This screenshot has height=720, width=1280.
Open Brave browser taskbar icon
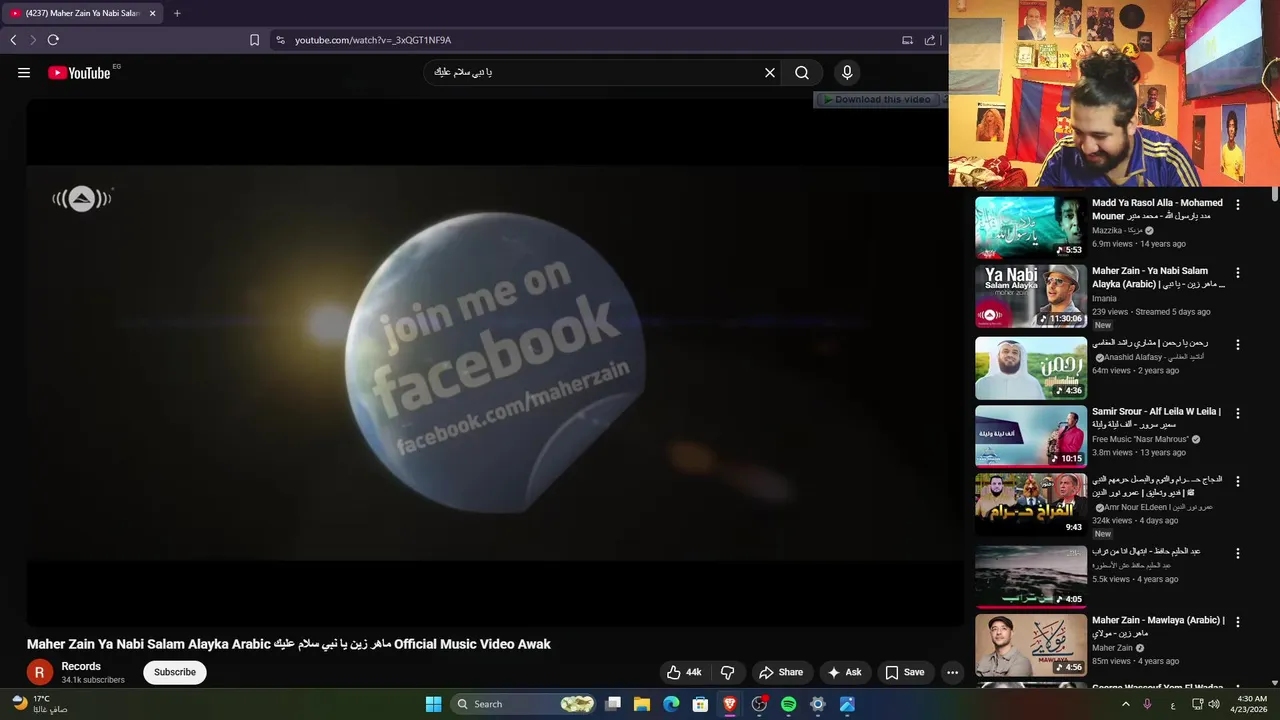click(730, 704)
